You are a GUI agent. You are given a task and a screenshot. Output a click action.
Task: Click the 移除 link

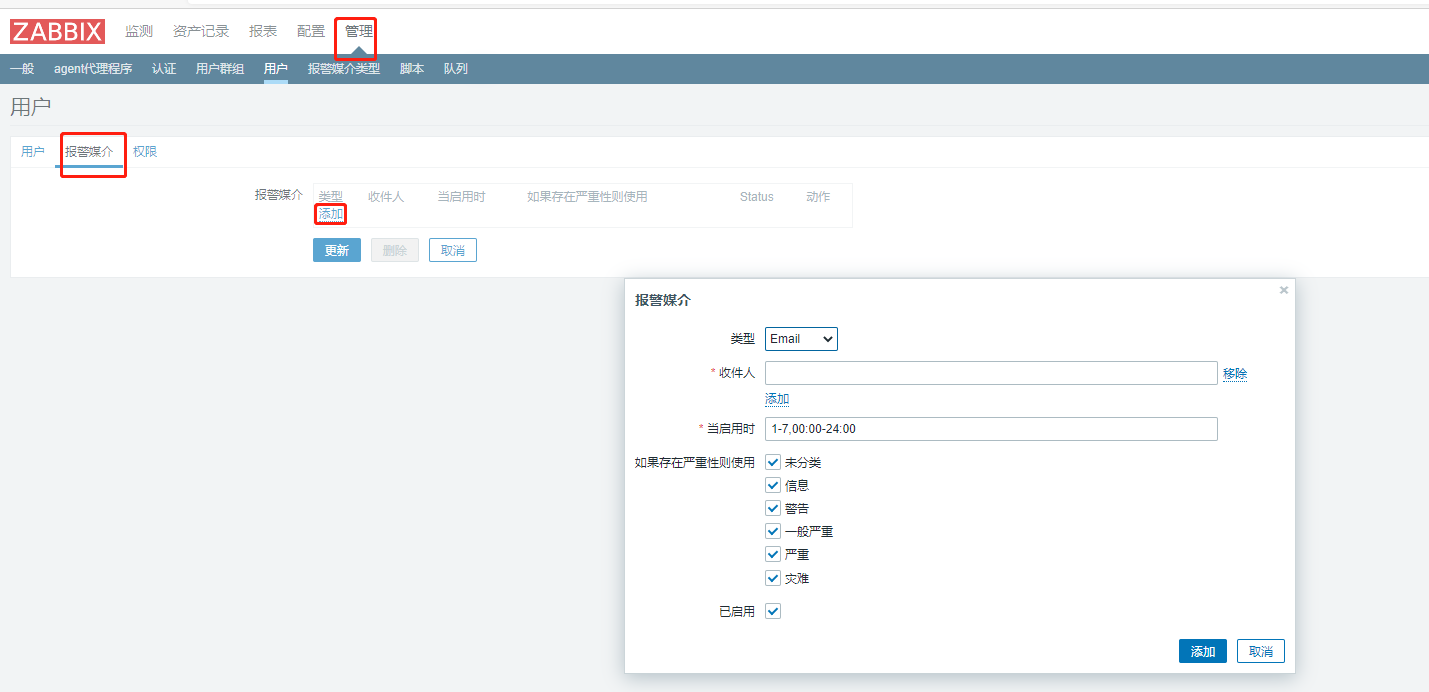[x=1235, y=374]
